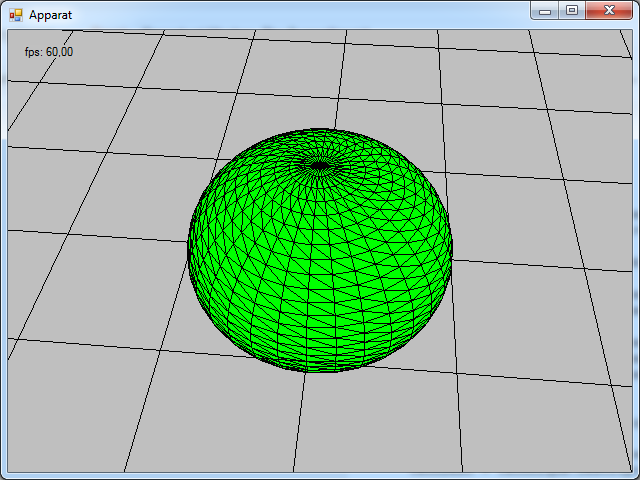Minimize the Apparat window

[x=544, y=11]
